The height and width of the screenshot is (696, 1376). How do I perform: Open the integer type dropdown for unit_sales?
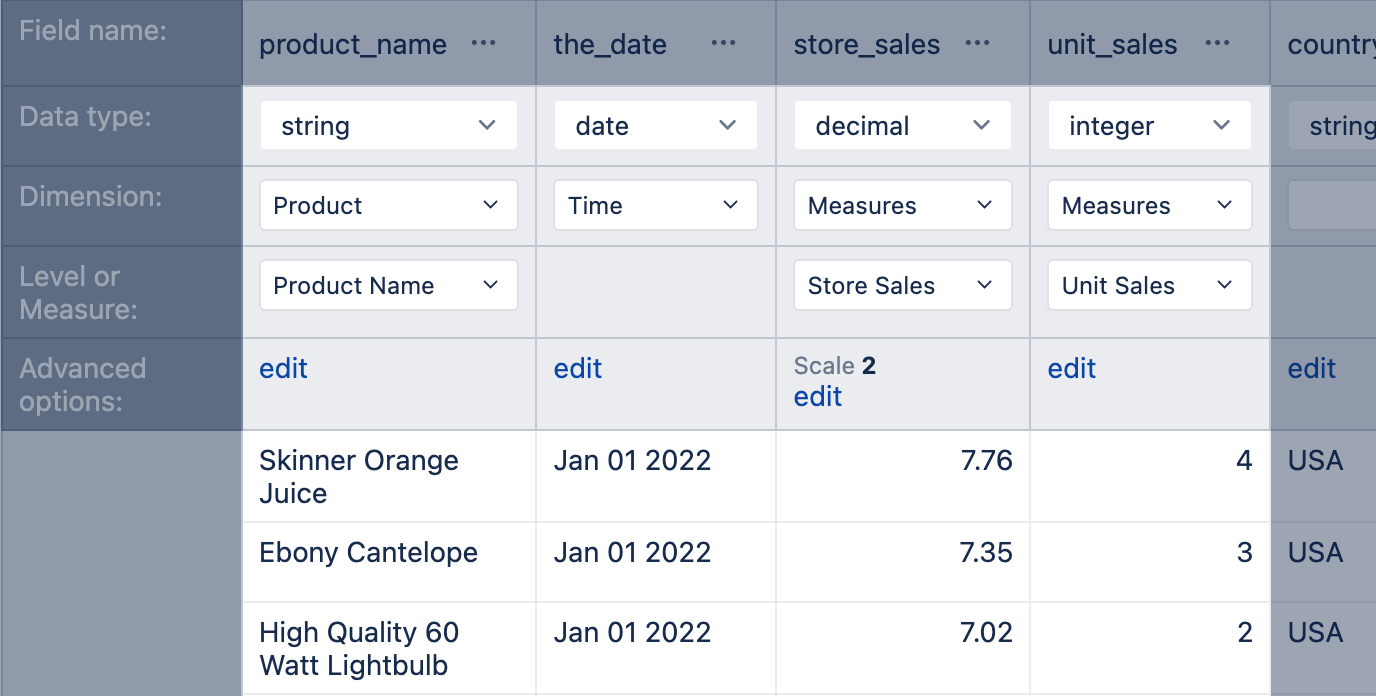click(1149, 125)
